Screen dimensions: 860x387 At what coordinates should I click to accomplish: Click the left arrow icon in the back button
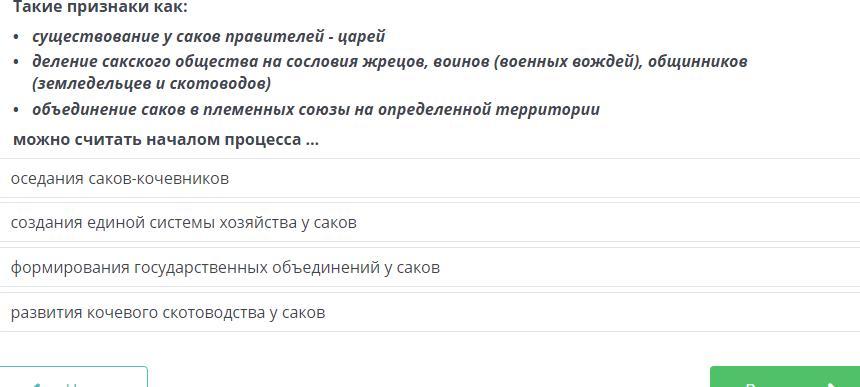[x=36, y=385]
